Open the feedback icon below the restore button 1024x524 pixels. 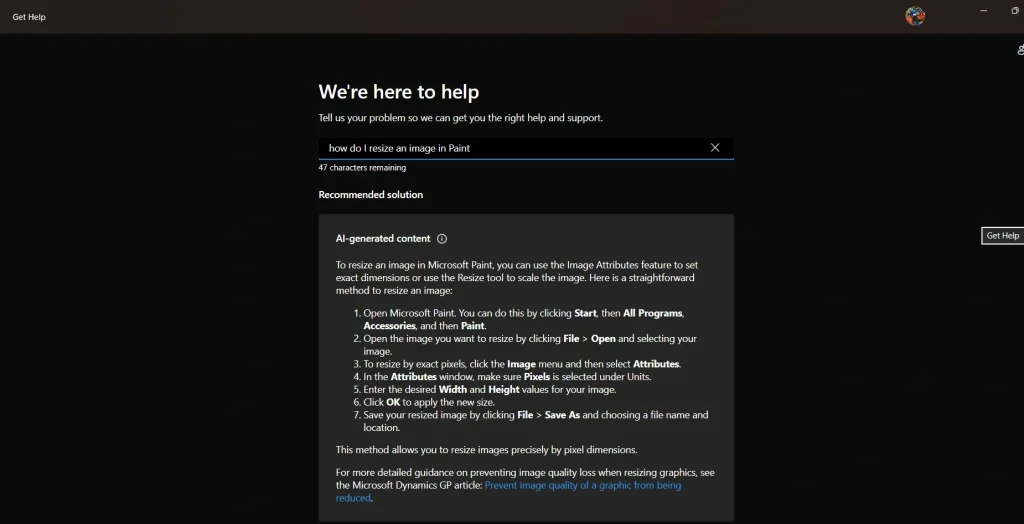tap(1020, 50)
